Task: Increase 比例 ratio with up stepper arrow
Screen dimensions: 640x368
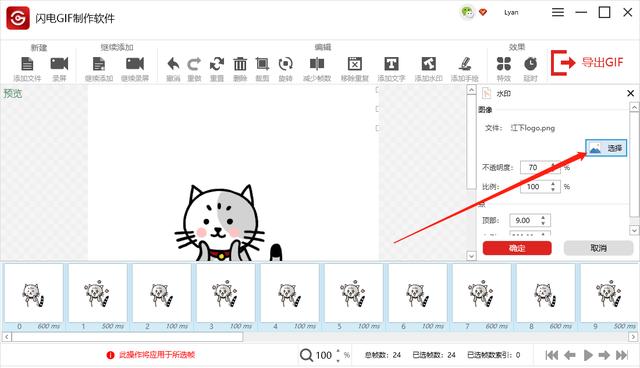Action: 553,184
